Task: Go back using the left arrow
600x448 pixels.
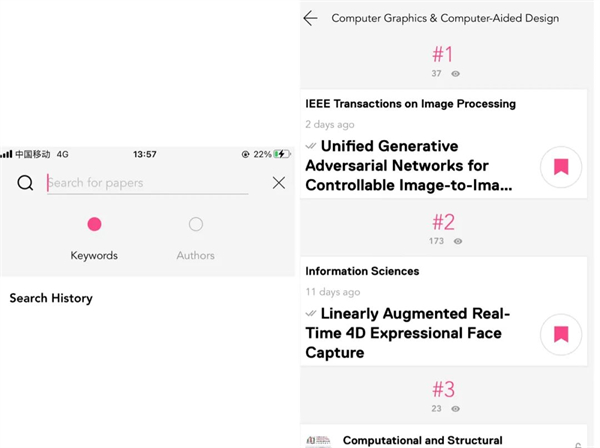Action: click(310, 18)
